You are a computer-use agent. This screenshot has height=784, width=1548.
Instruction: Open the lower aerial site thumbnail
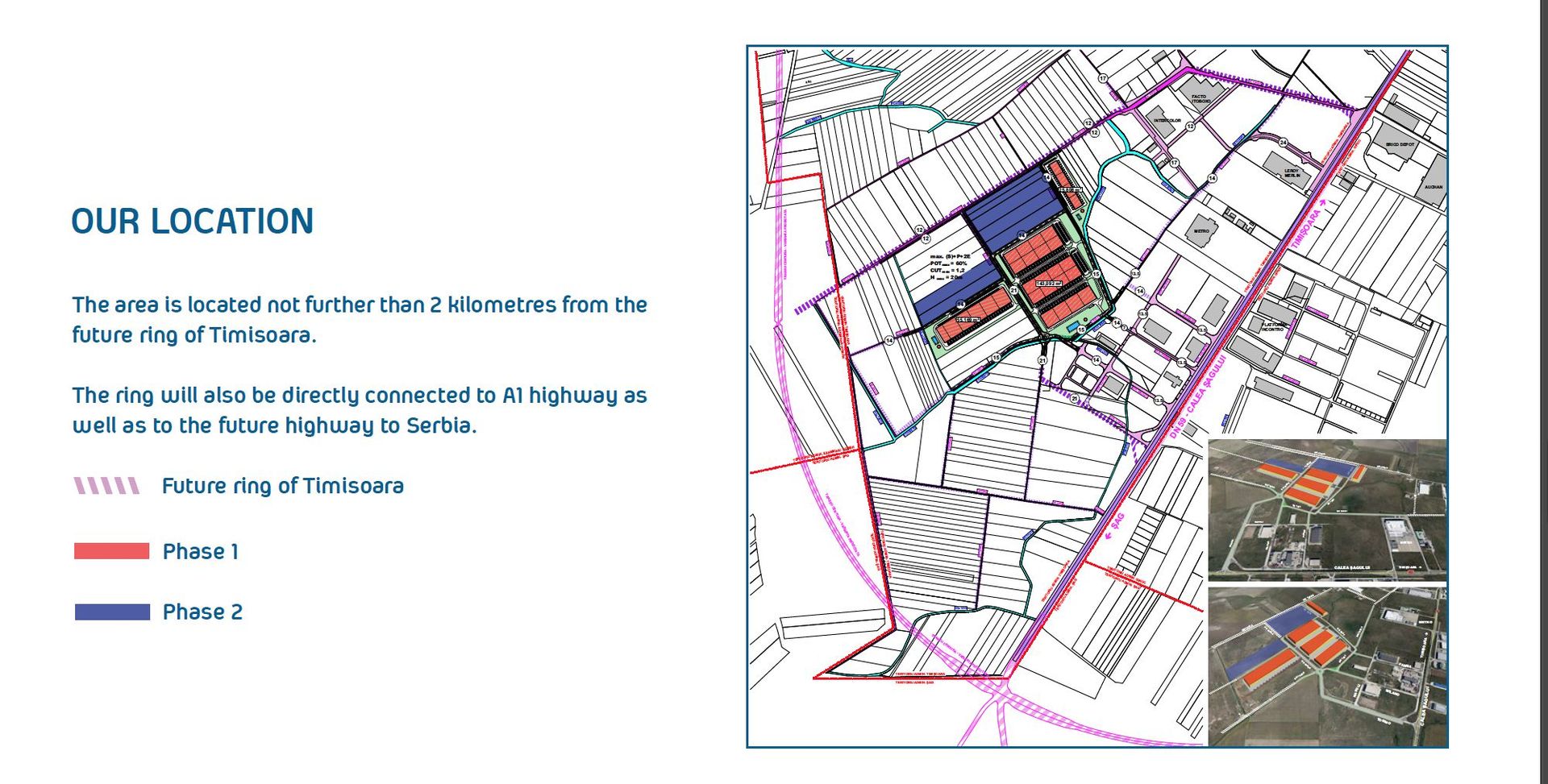click(1326, 666)
